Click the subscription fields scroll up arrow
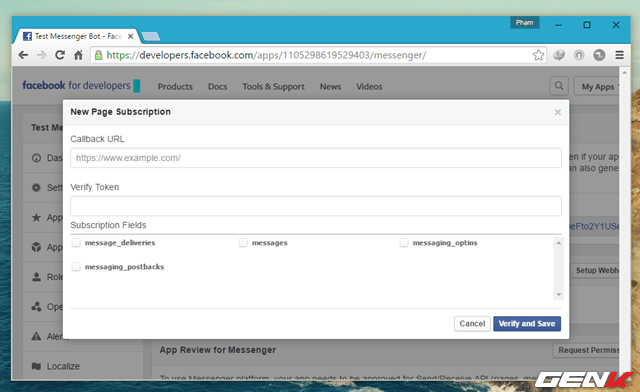 tap(558, 243)
